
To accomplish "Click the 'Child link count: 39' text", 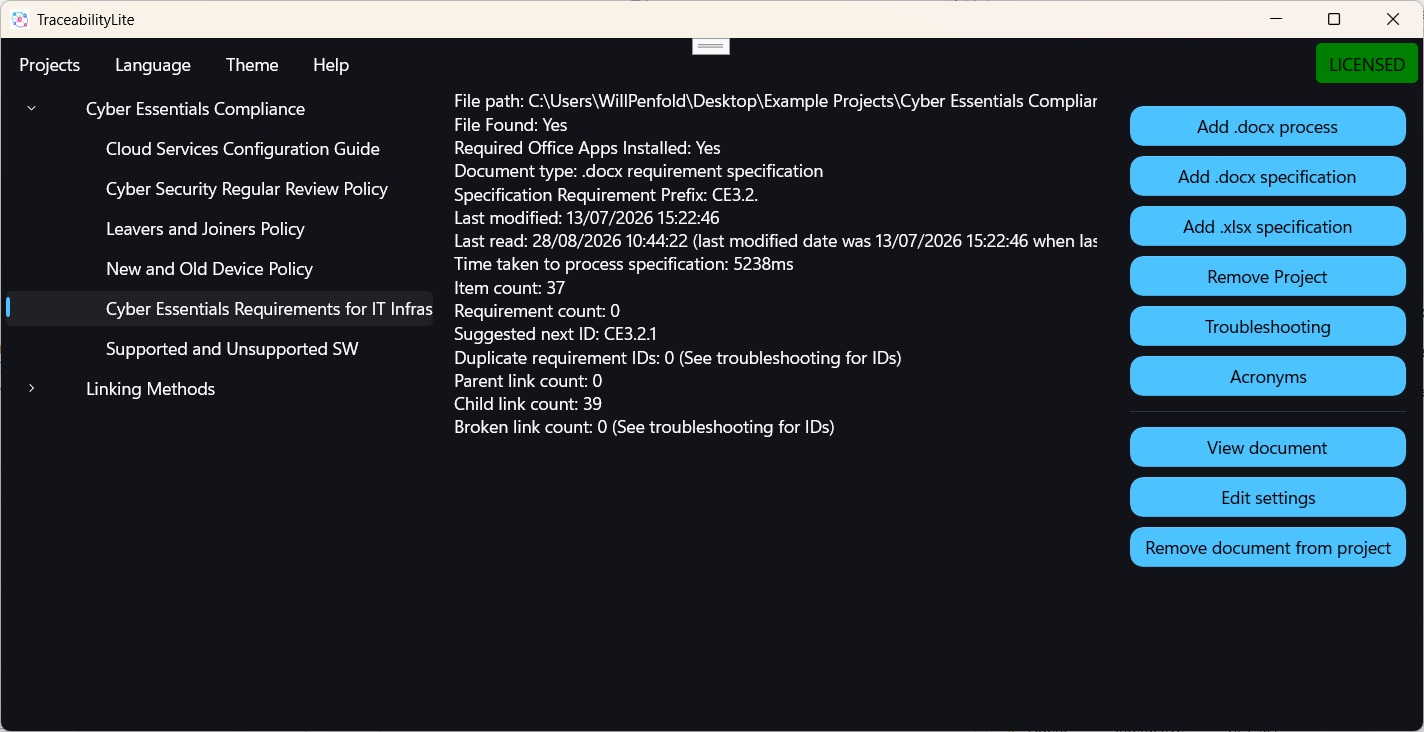I will click(528, 404).
